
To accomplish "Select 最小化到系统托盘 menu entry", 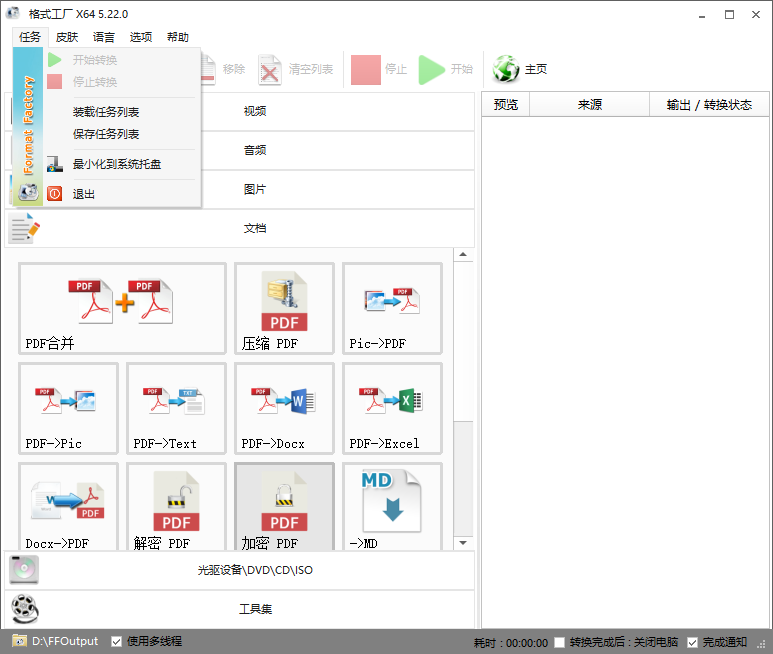I will 122,164.
